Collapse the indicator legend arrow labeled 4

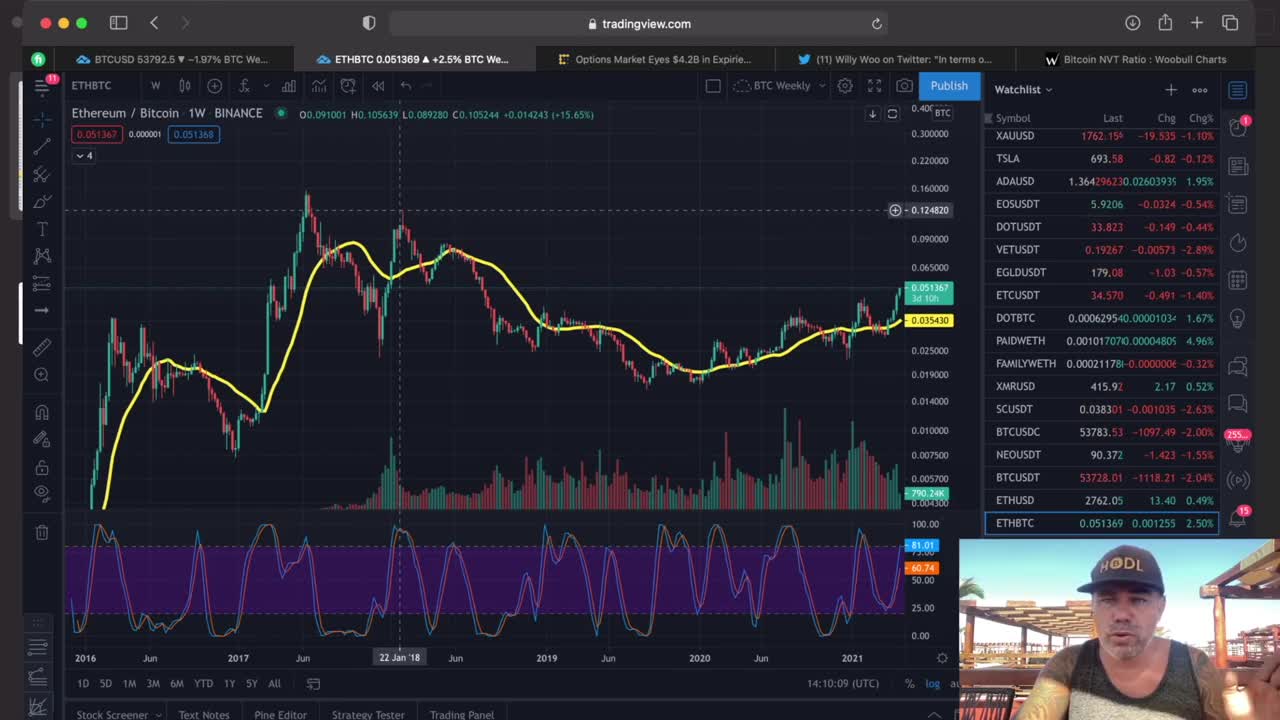tap(84, 156)
